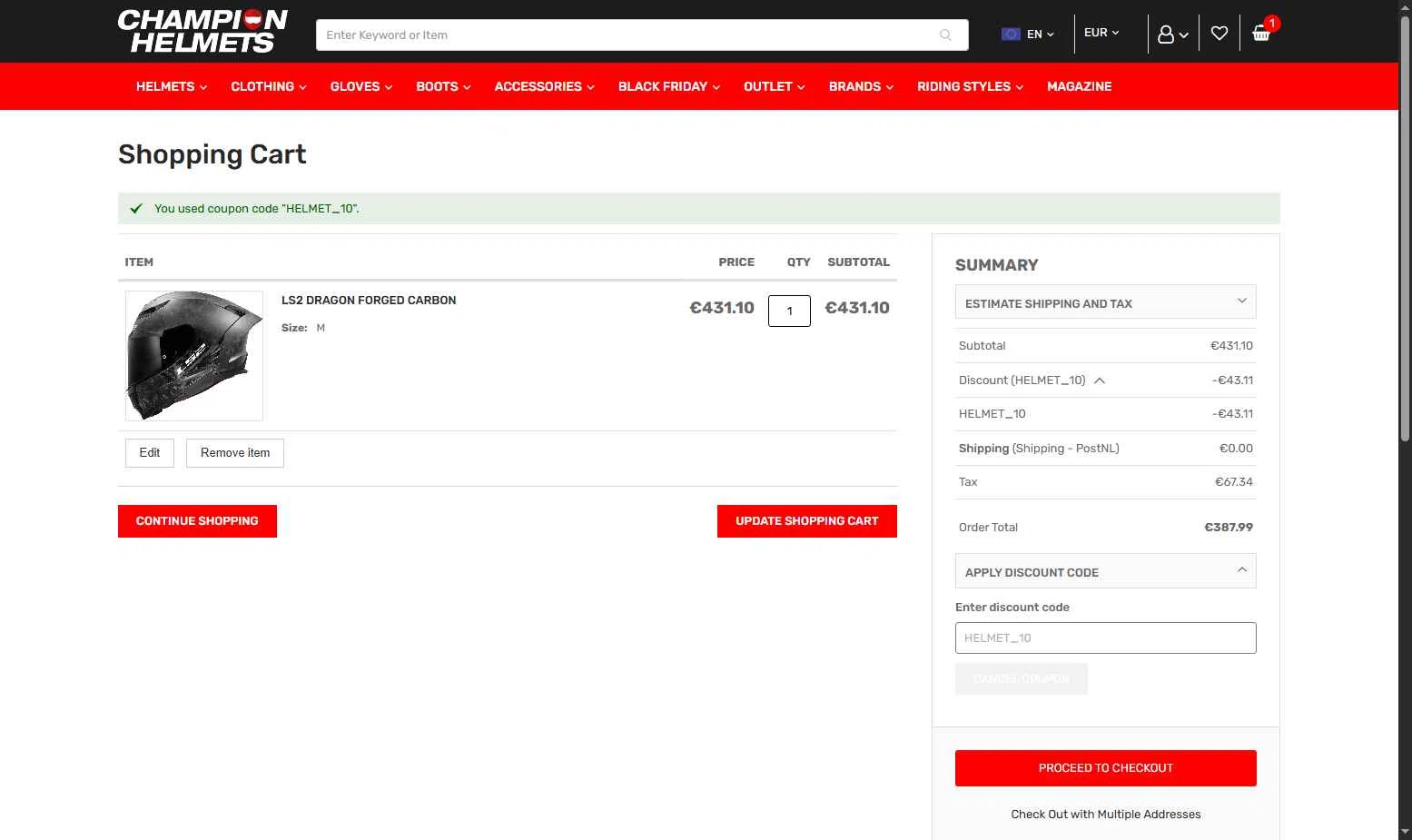Open the EN language dropdown

tap(1041, 35)
